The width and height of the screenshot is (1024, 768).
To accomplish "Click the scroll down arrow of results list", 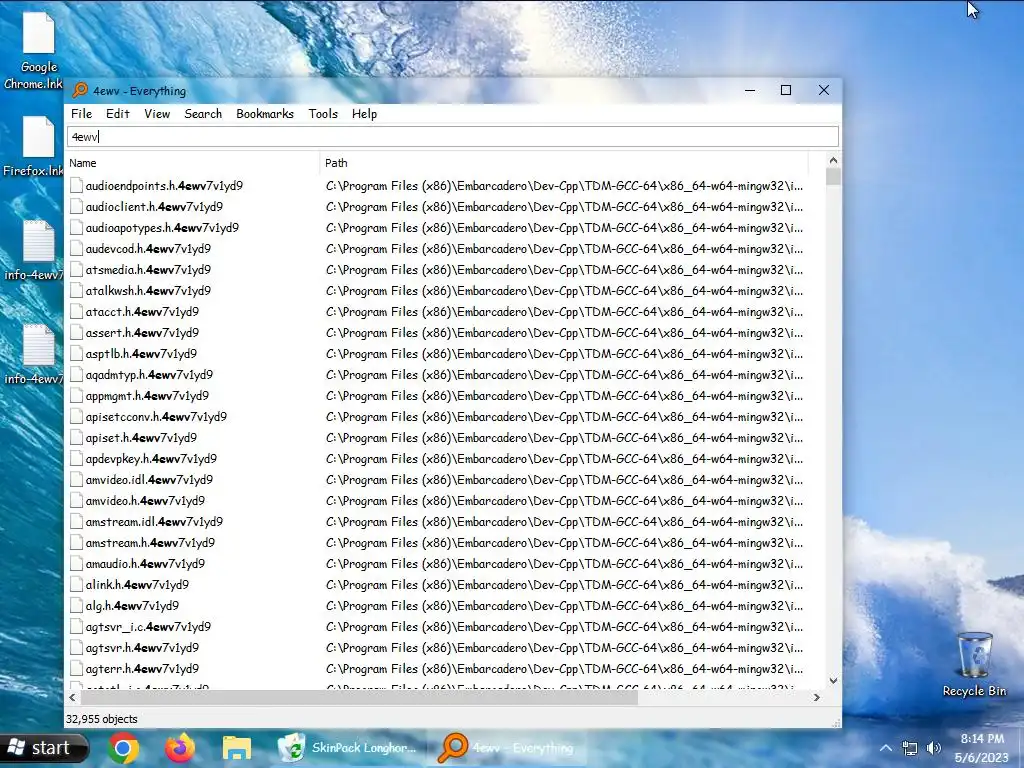I will click(833, 680).
